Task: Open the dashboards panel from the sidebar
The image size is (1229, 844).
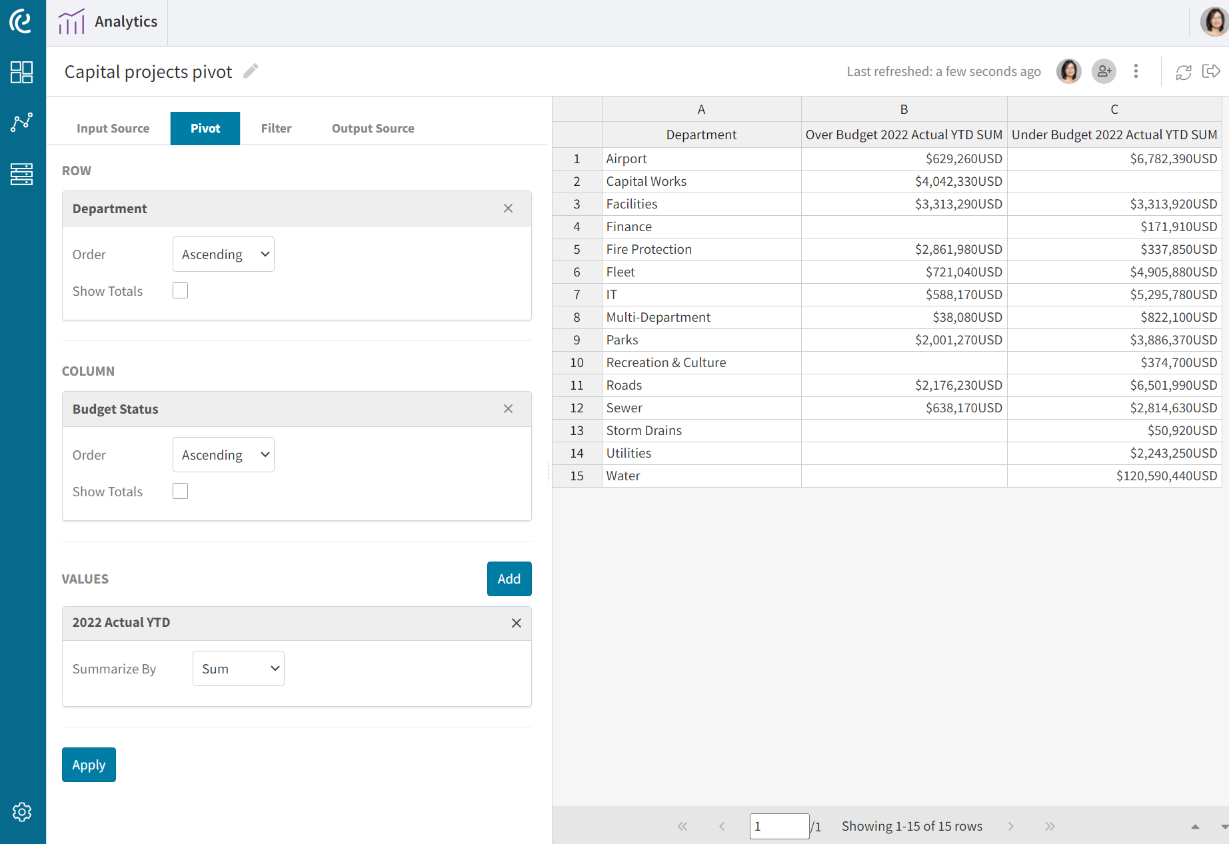Action: point(22,71)
